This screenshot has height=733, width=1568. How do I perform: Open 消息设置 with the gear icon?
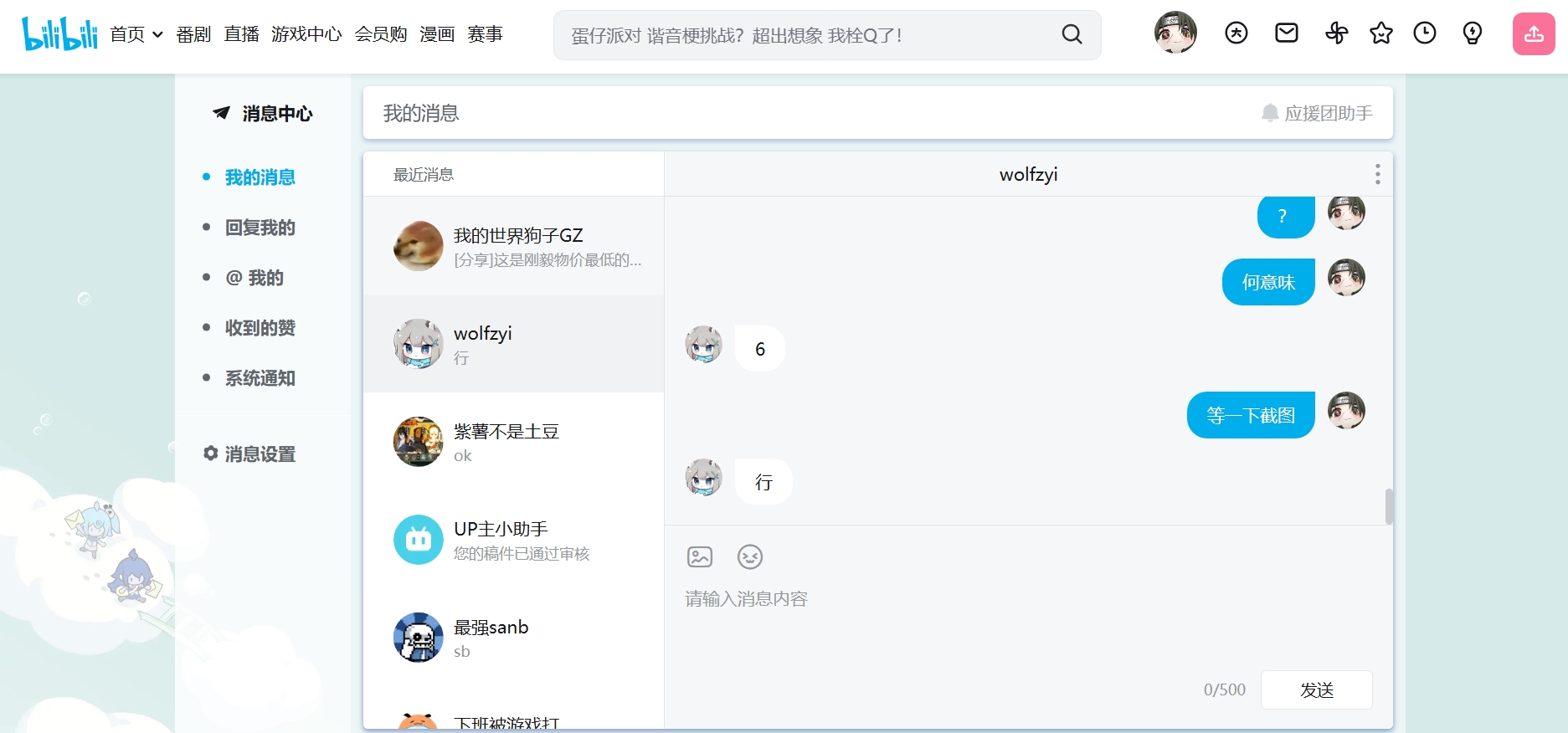click(x=249, y=454)
